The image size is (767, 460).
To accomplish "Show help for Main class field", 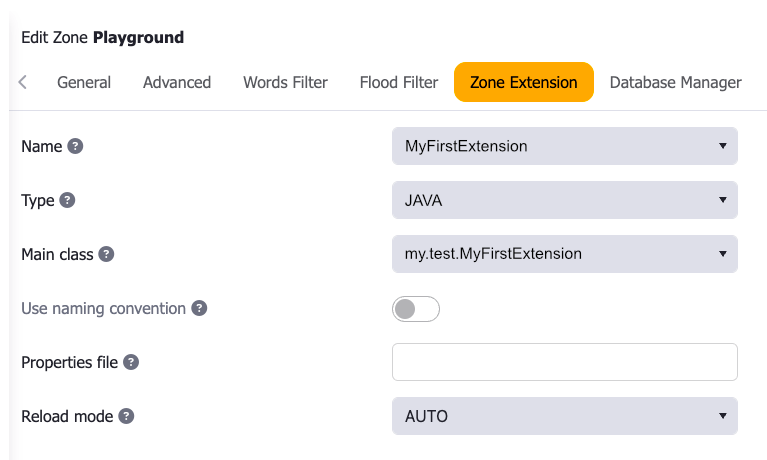I will tap(106, 254).
